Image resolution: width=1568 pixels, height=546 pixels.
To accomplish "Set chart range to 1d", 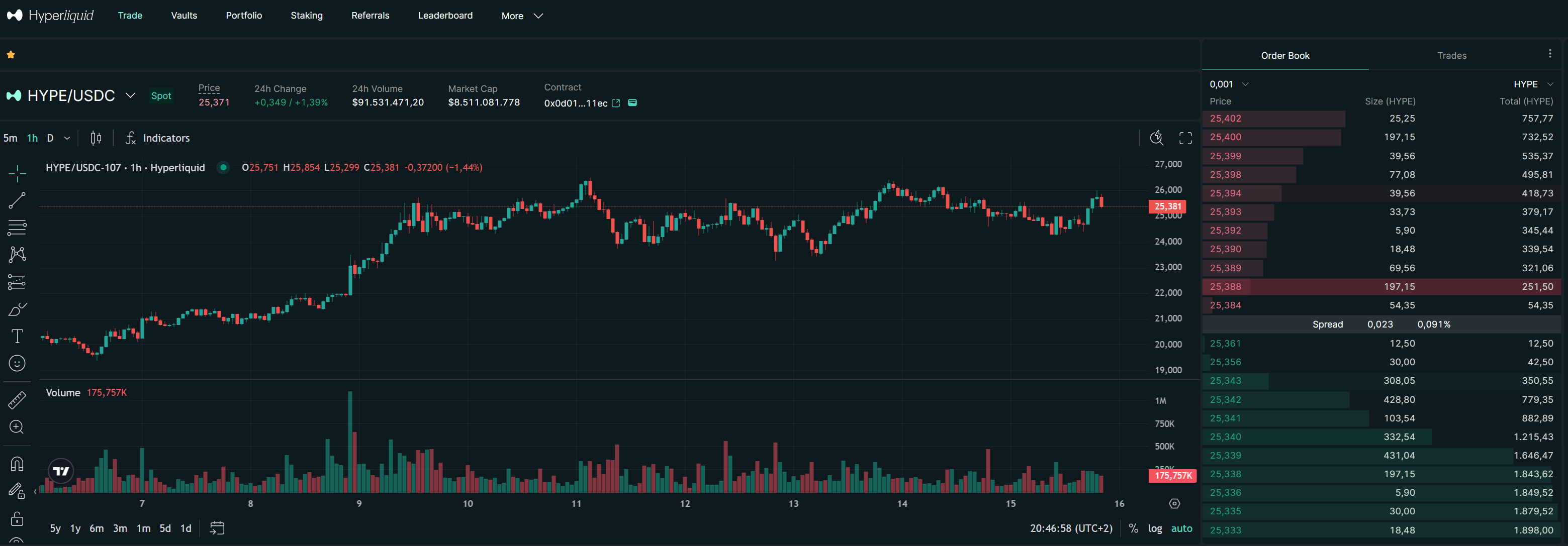I will pyautogui.click(x=187, y=528).
